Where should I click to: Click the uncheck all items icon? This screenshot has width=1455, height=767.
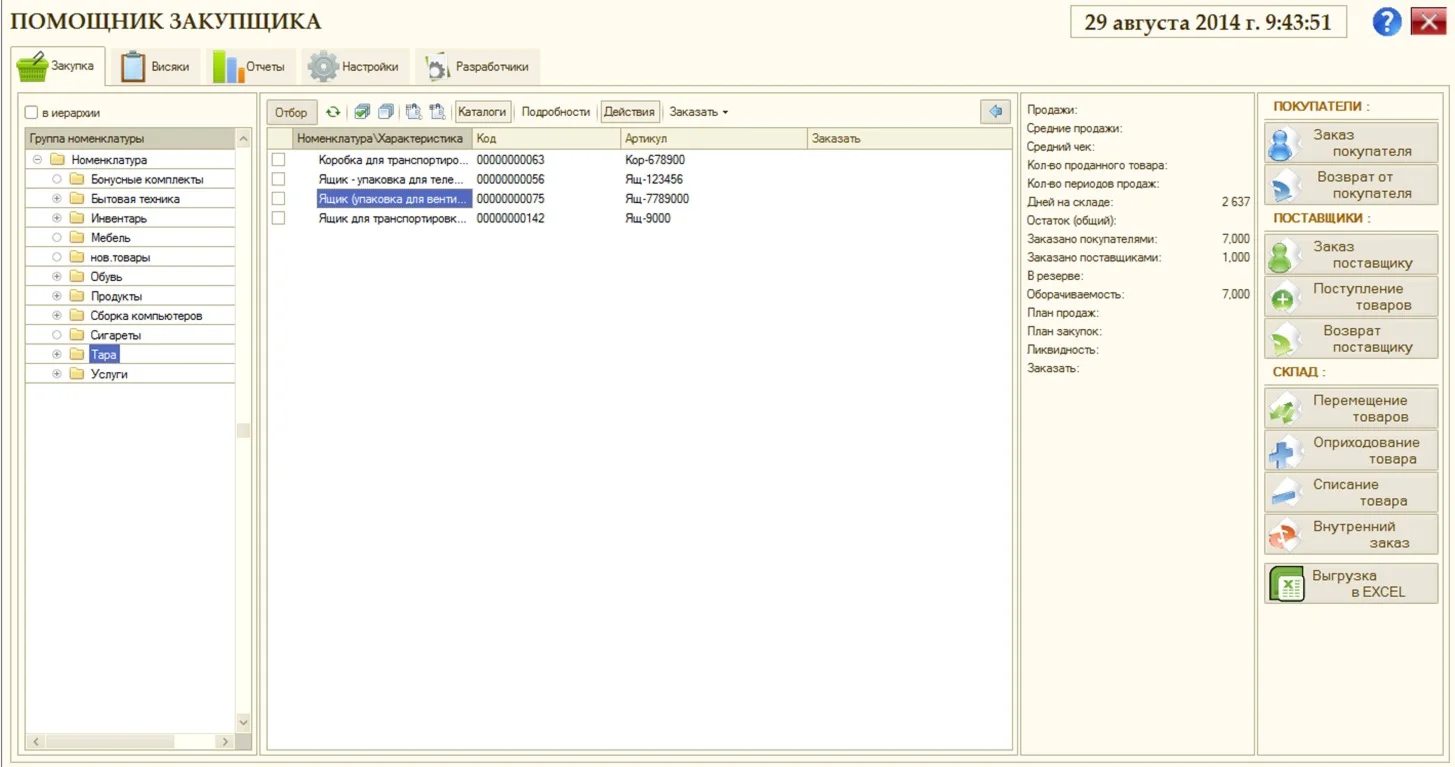(385, 112)
